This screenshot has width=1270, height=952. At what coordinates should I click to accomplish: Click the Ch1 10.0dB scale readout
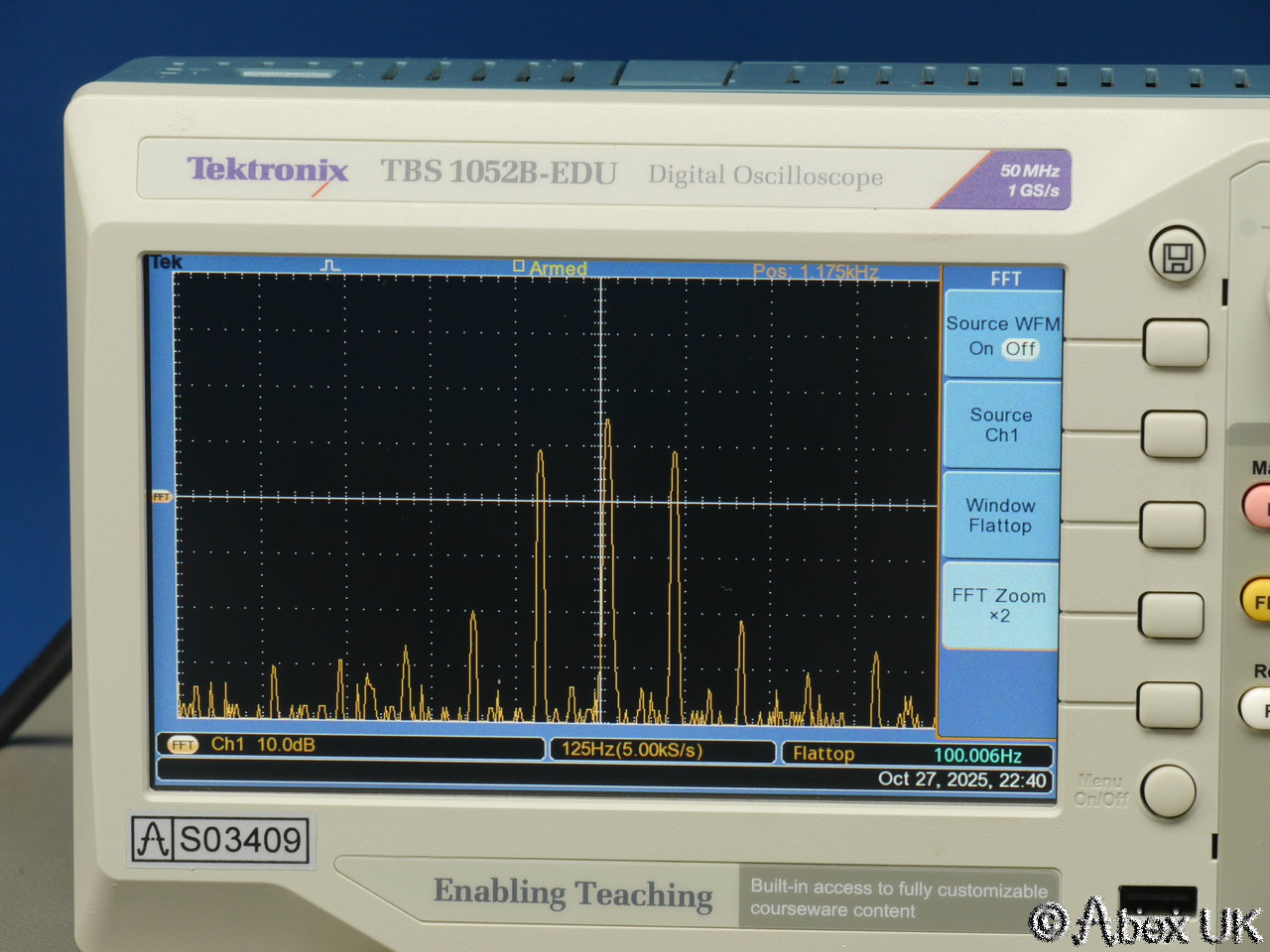[263, 745]
